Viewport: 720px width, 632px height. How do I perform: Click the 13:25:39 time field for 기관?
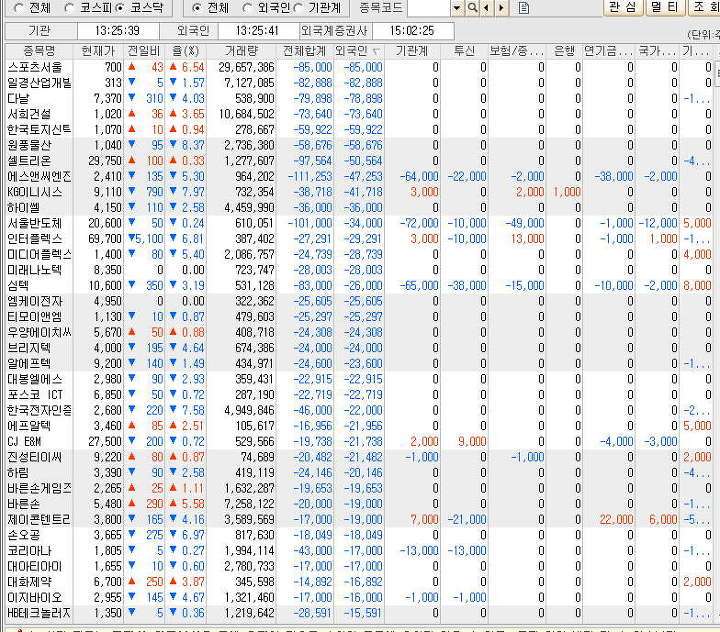118,31
